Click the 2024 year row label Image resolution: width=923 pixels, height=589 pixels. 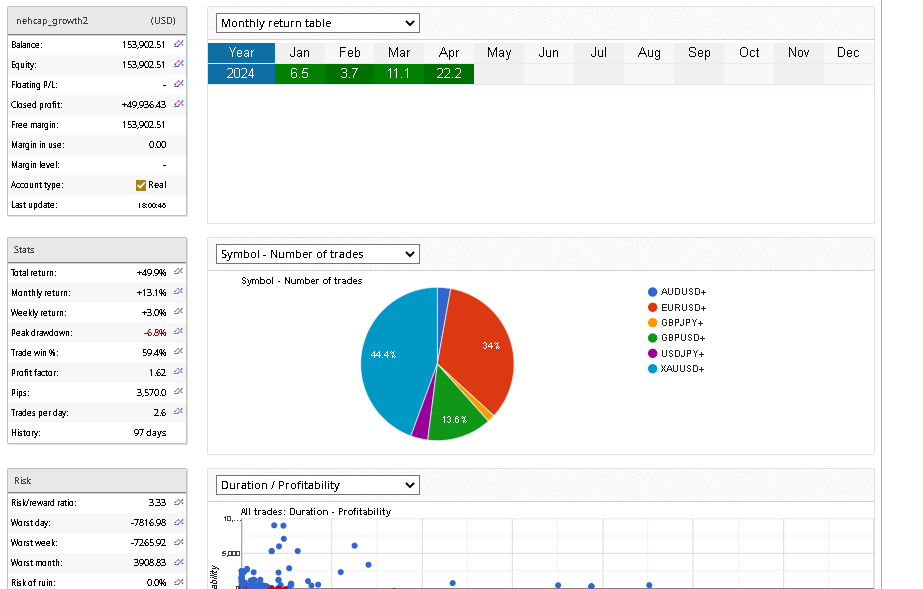(x=241, y=73)
